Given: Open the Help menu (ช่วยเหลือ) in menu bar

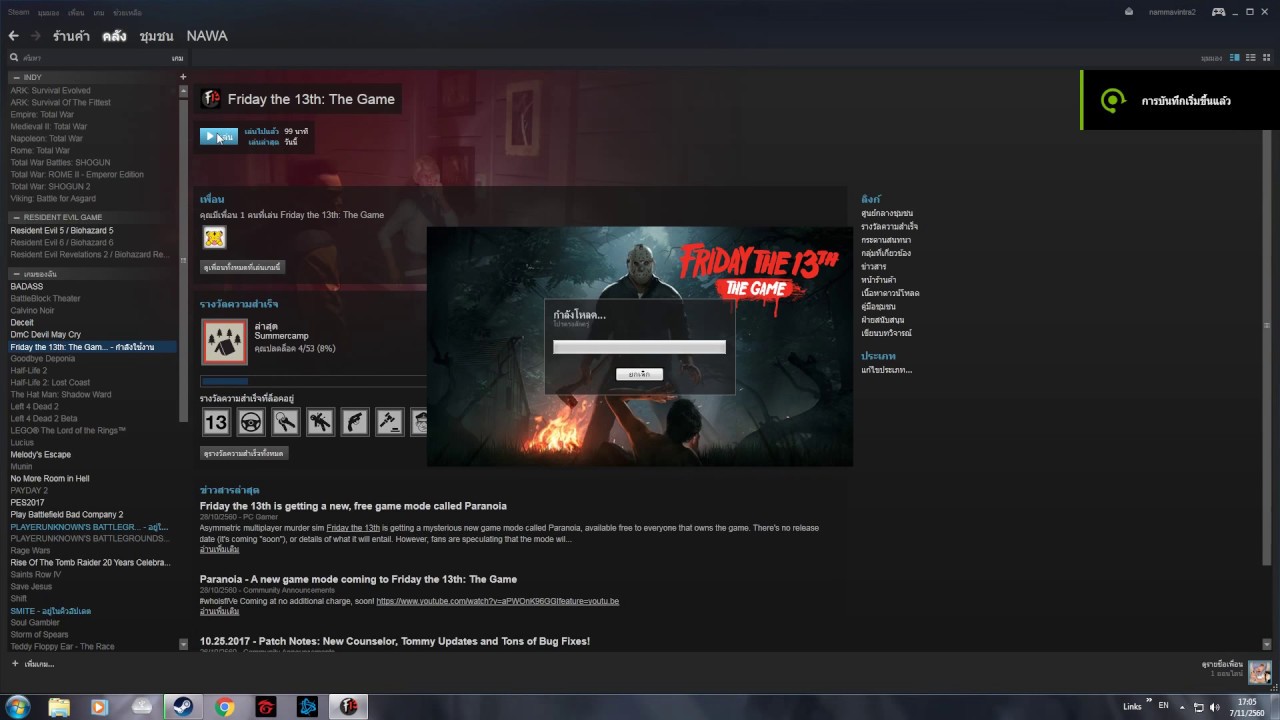Looking at the screenshot, I should click(127, 12).
